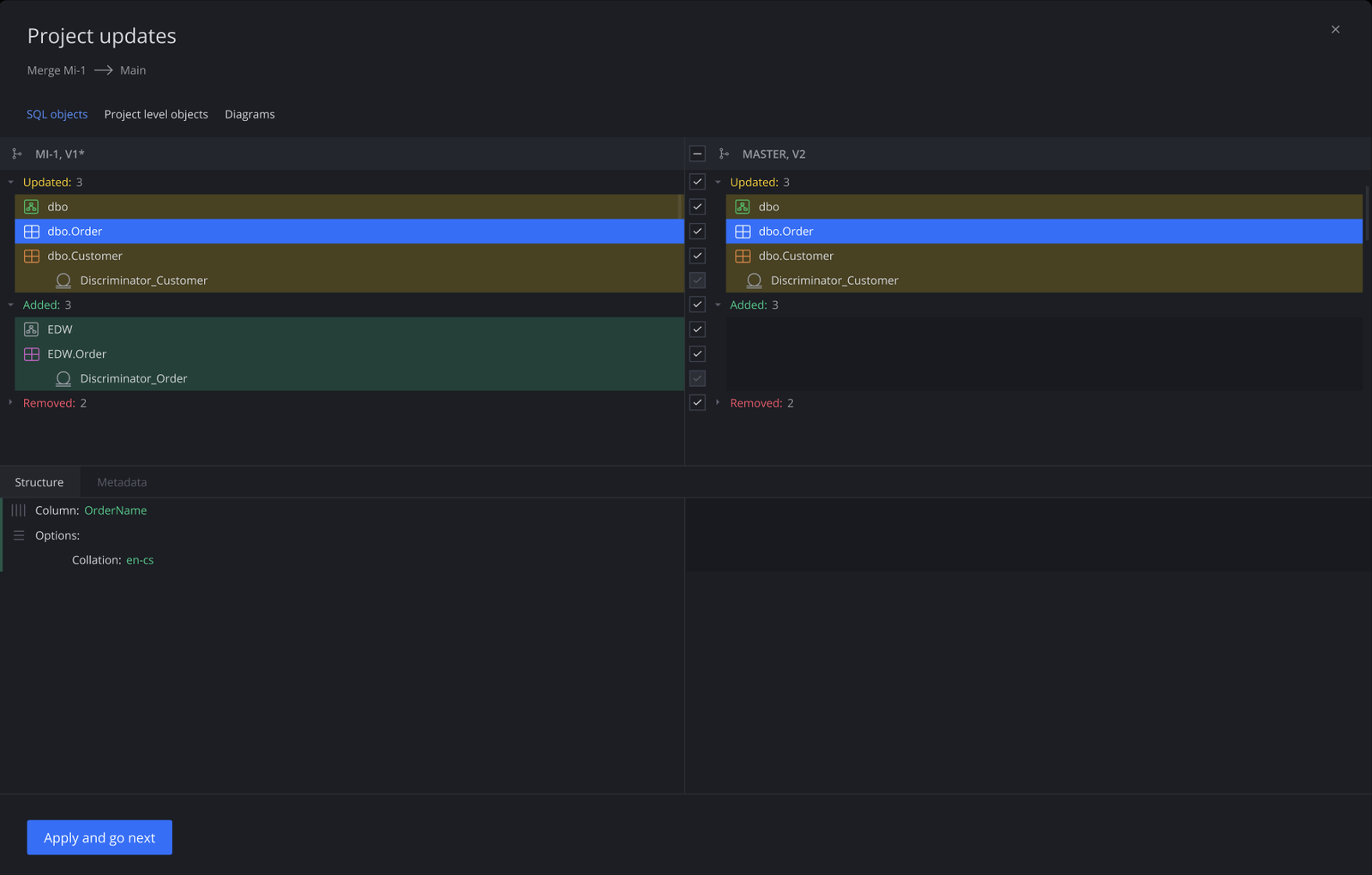The height and width of the screenshot is (875, 1372).
Task: Toggle the select-all checkbox in MASTER header
Action: (697, 154)
